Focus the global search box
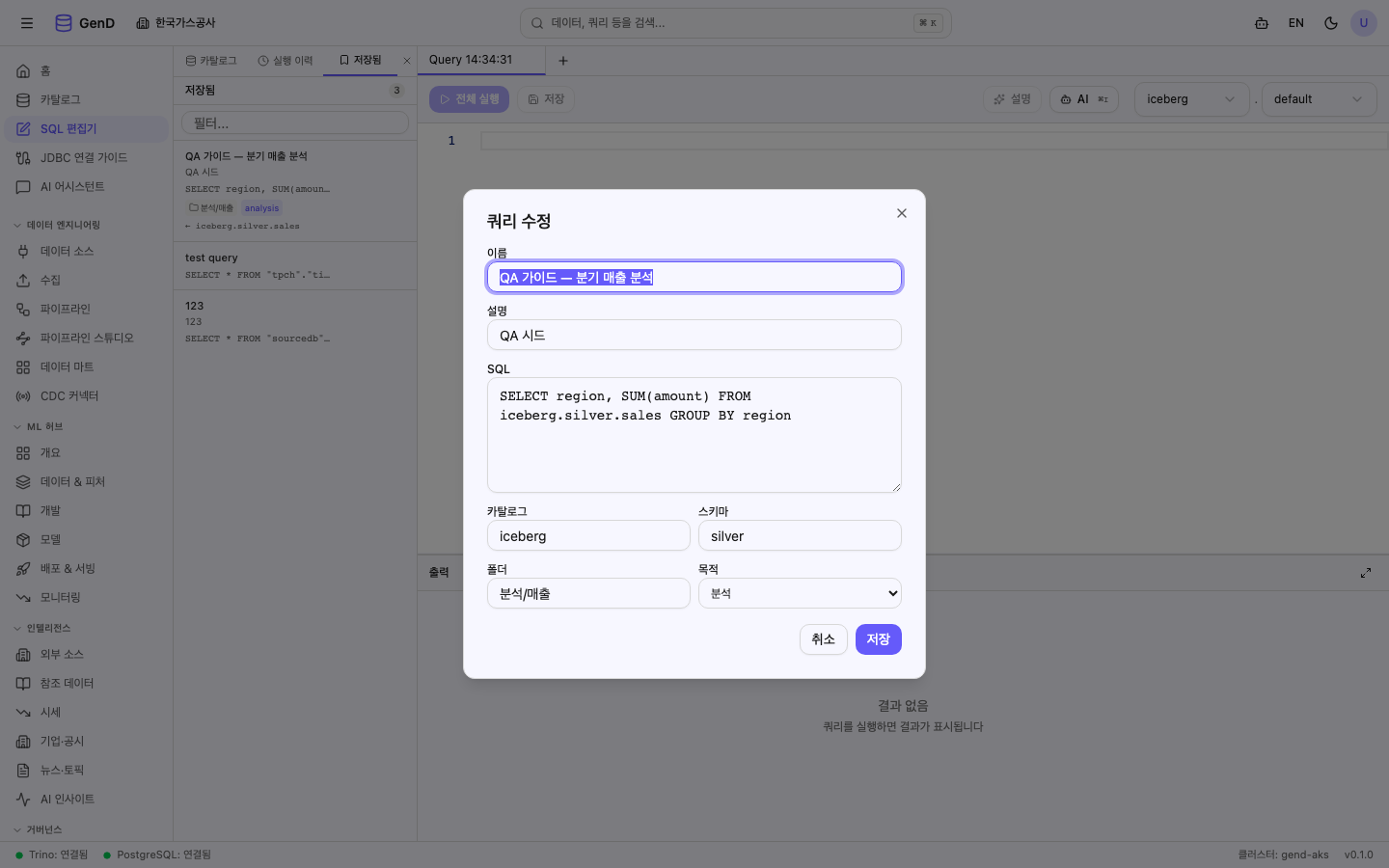Image resolution: width=1389 pixels, height=868 pixels. click(x=736, y=23)
